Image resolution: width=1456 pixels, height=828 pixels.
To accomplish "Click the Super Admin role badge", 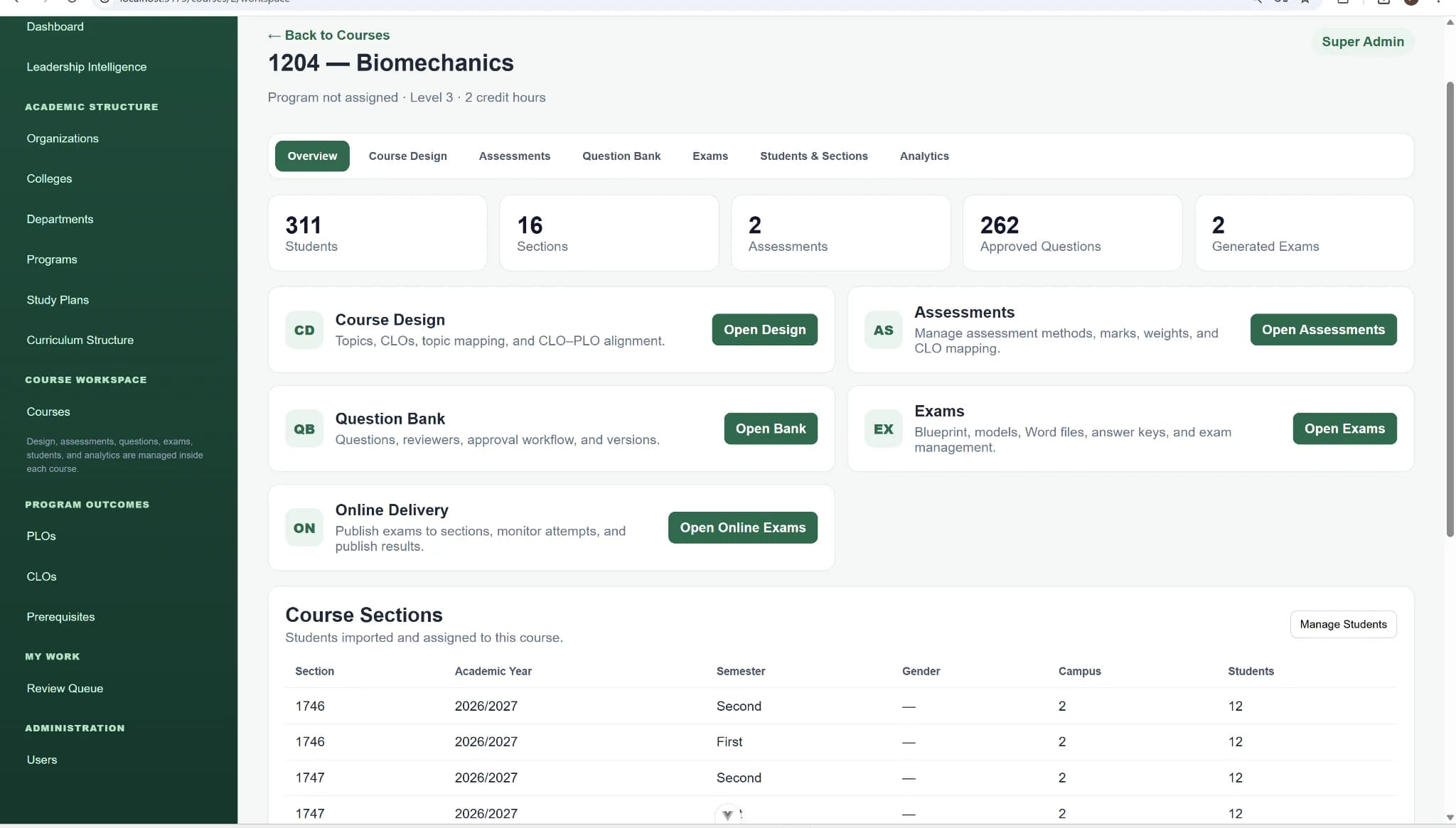I will click(x=1362, y=42).
